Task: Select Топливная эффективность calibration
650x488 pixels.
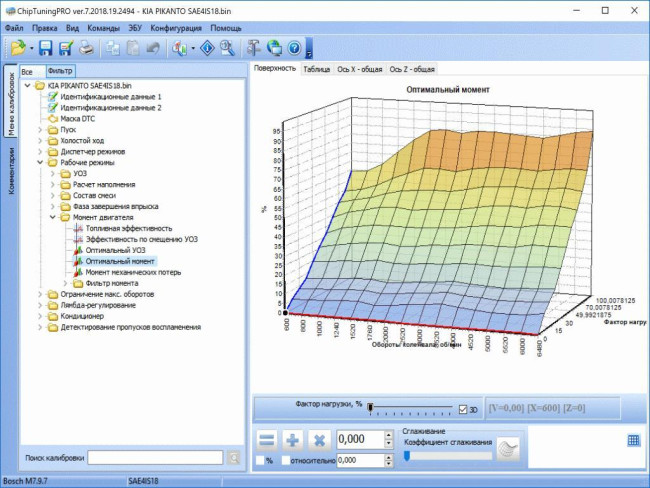Action: (129, 228)
